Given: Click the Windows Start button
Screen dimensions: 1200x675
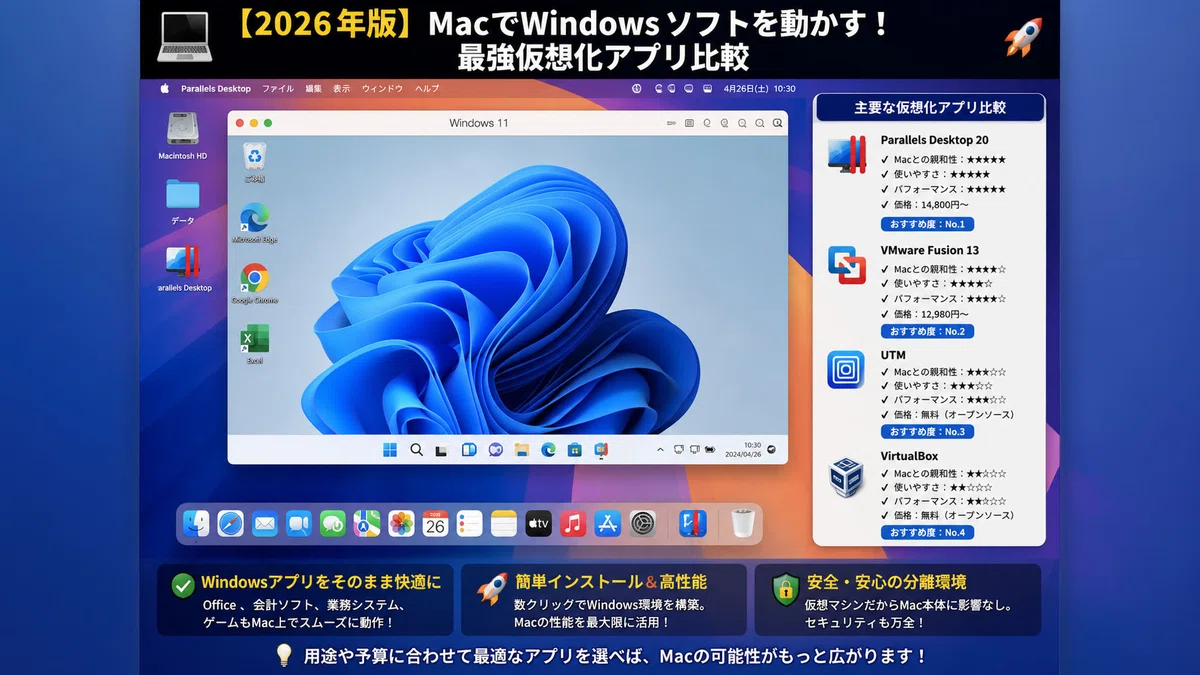Looking at the screenshot, I should [390, 450].
